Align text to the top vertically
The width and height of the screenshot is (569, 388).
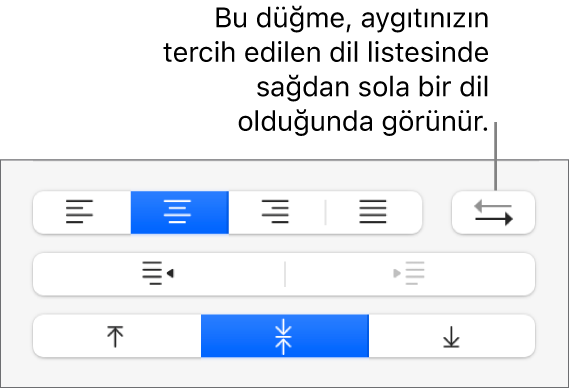pyautogui.click(x=117, y=336)
